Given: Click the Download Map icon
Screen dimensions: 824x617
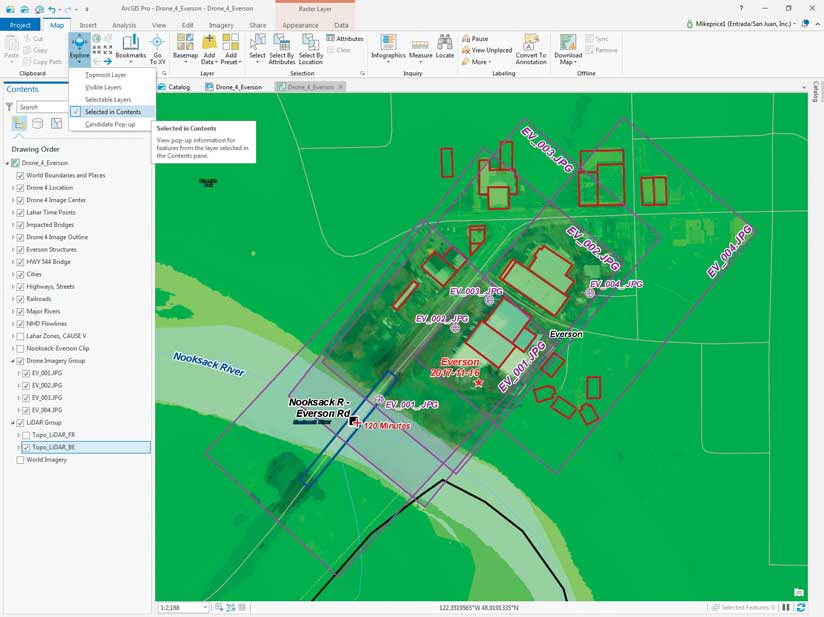Looking at the screenshot, I should (x=568, y=42).
